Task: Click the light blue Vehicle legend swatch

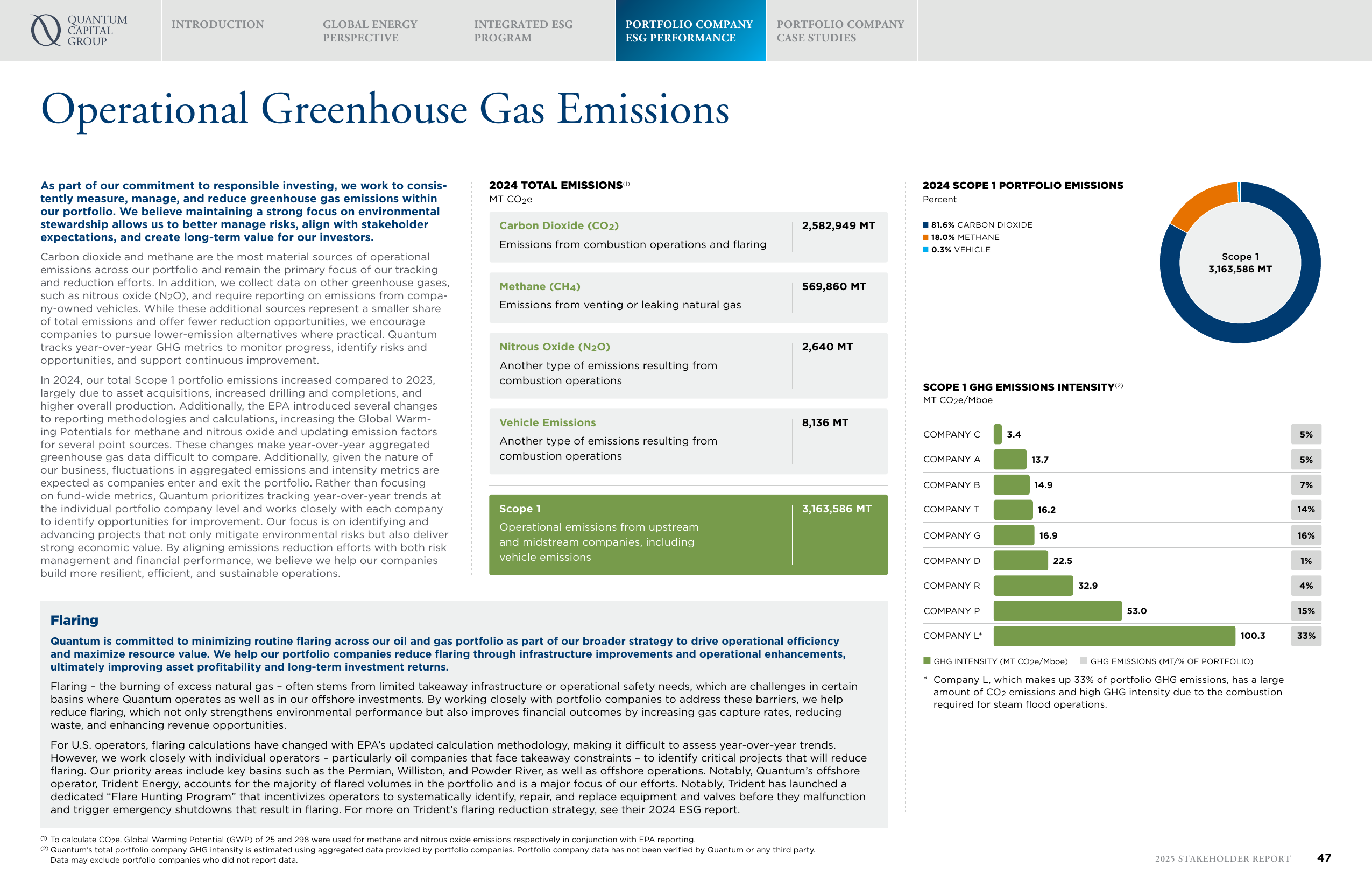Action: tap(925, 250)
